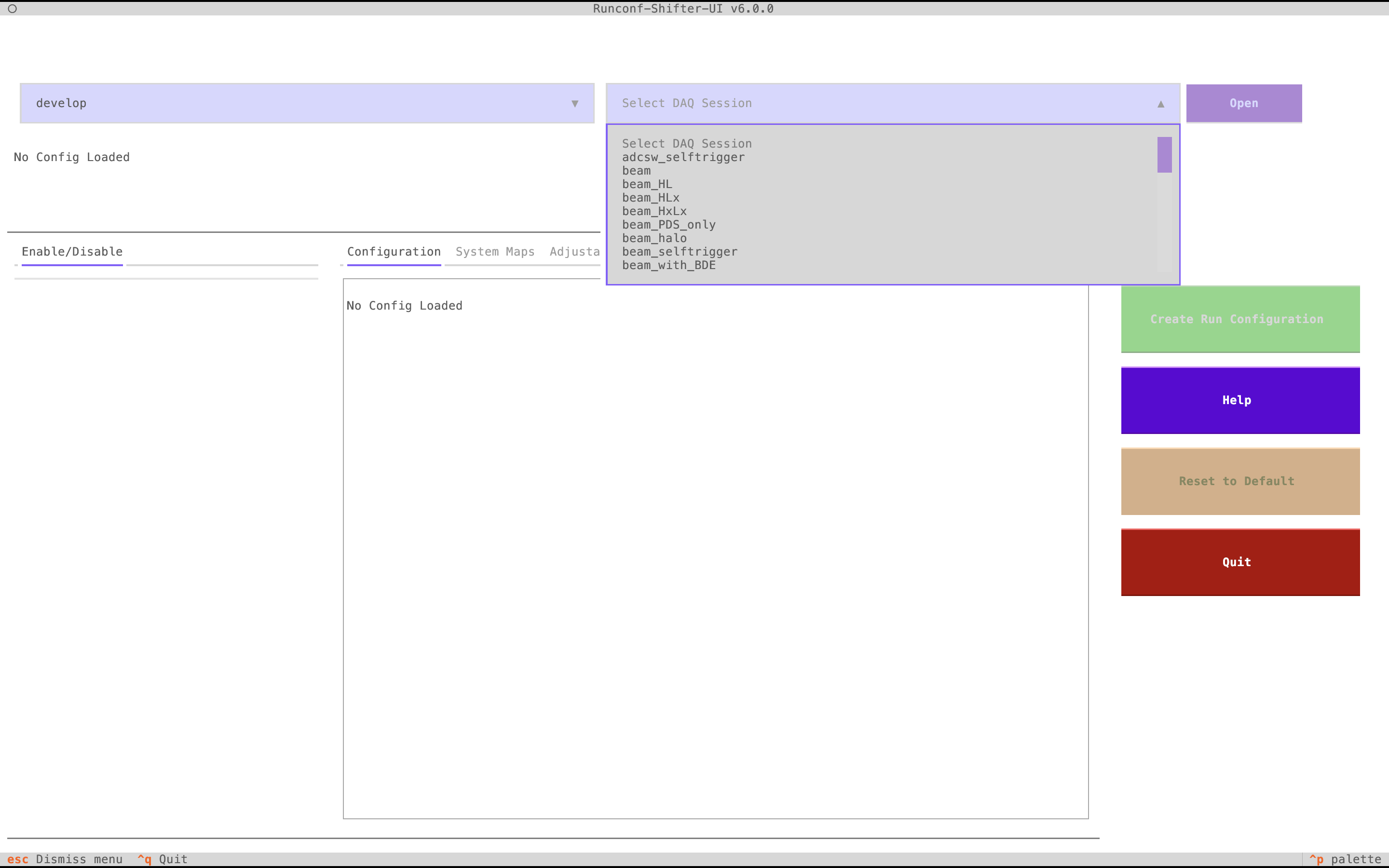Screen dimensions: 1389x868
Task: Click the red Quit button
Action: coord(1240,562)
